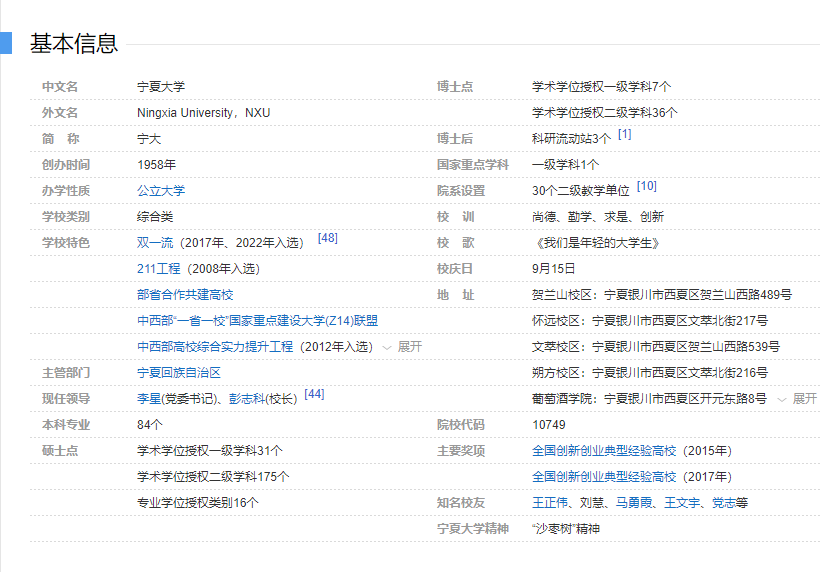Image resolution: width=830 pixels, height=572 pixels.
Task: Open alumni 马勇霞 link
Action: click(x=634, y=503)
